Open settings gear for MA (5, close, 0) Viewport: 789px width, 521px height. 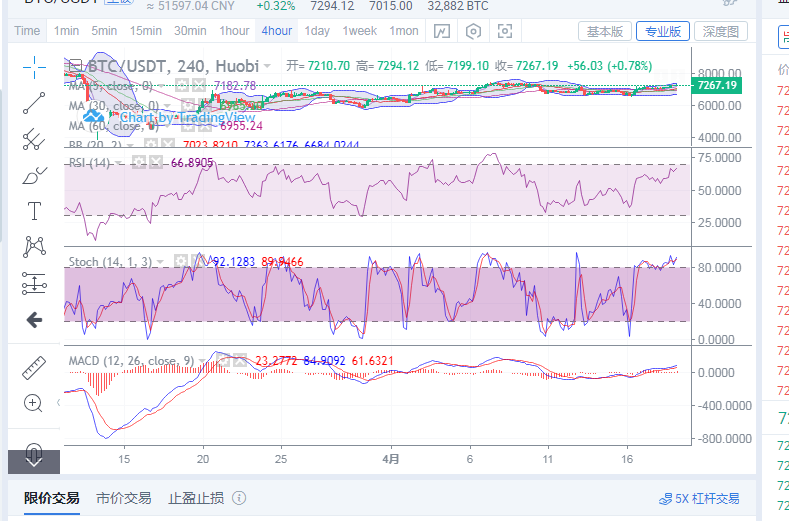(x=182, y=86)
